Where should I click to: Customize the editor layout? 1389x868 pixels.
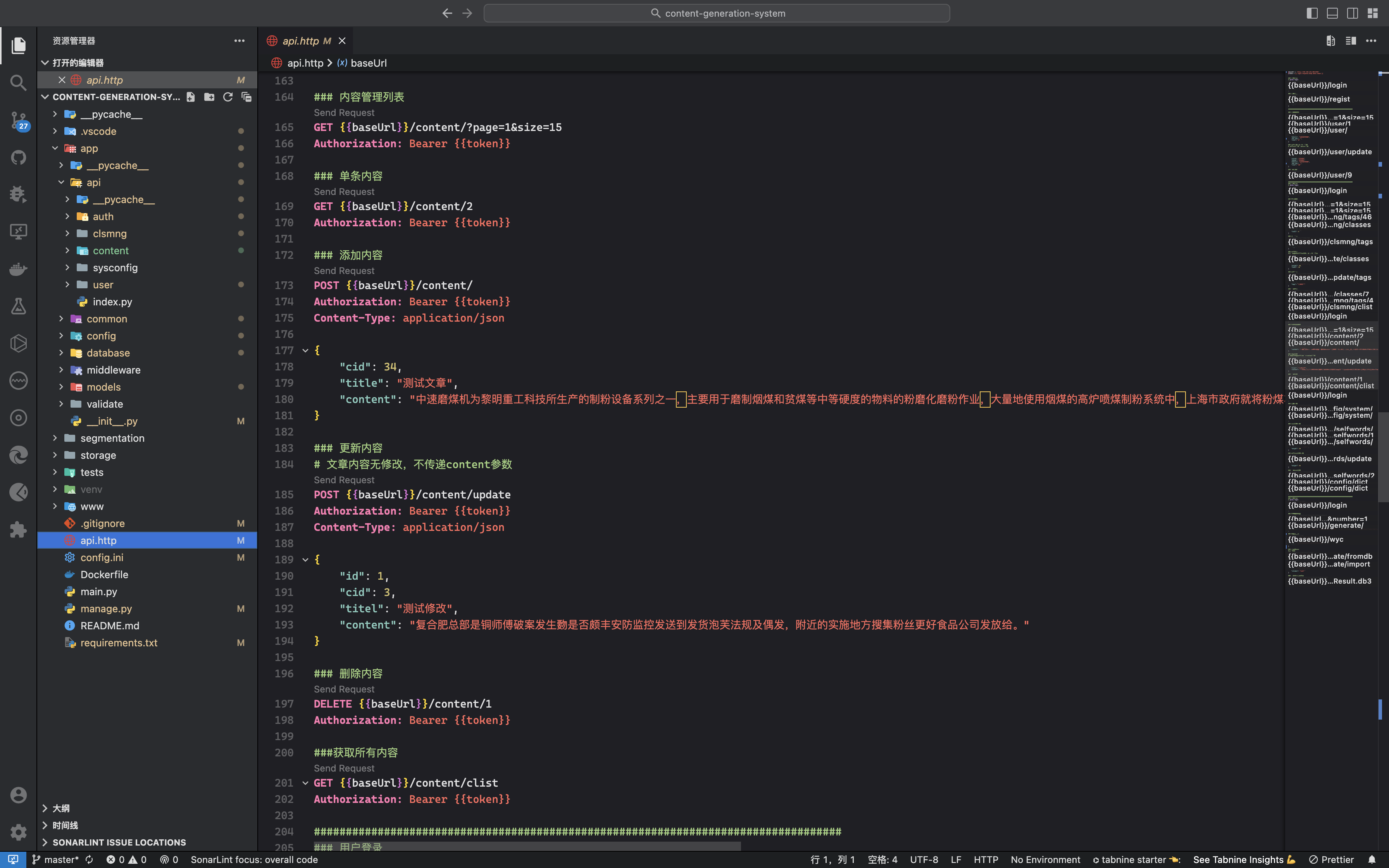[x=1372, y=13]
